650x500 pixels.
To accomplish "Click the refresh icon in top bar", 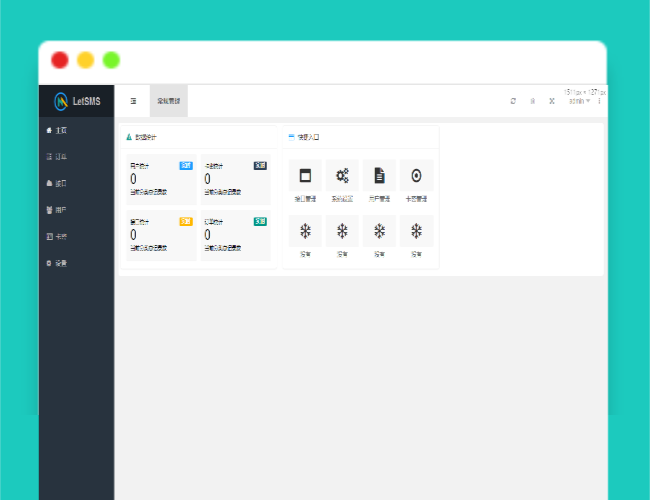I will point(513,101).
